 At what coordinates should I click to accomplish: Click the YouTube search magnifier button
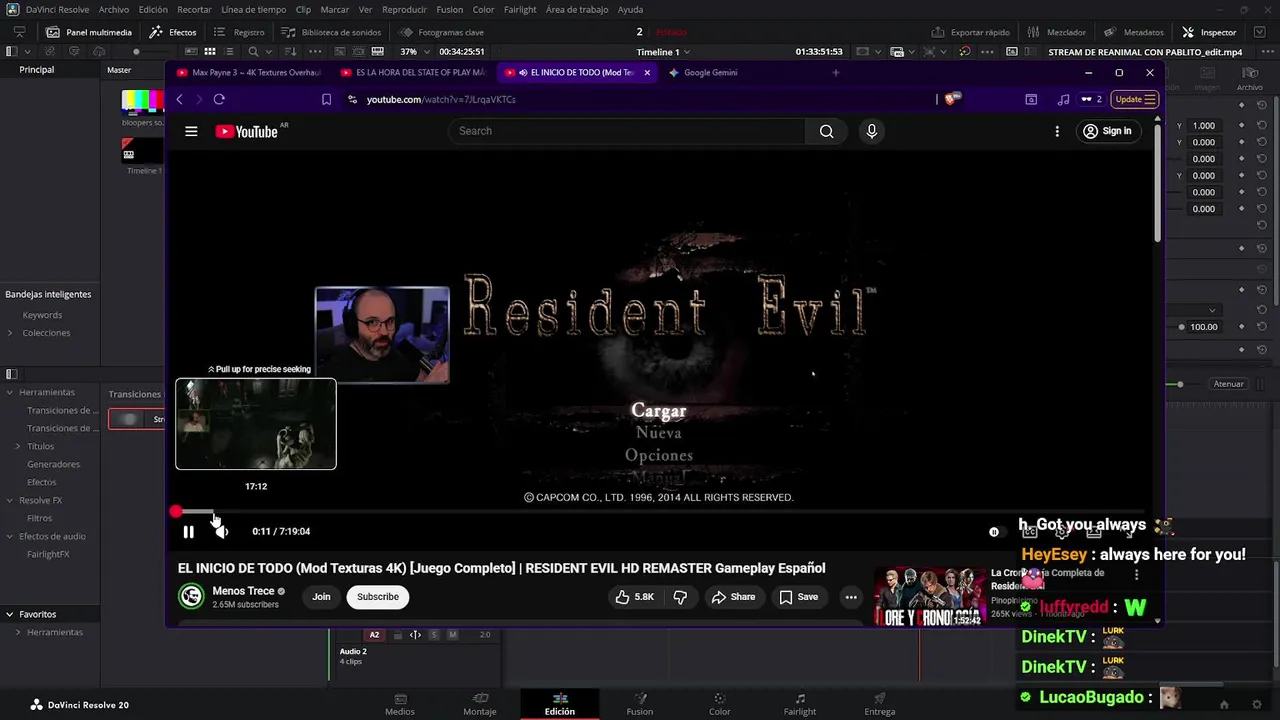pos(826,131)
